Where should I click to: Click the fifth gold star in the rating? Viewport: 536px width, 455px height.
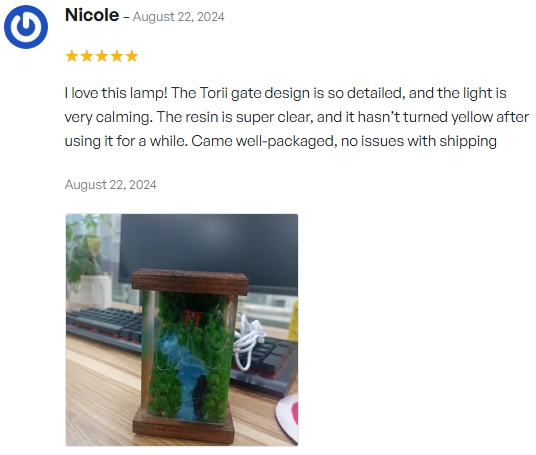pos(132,56)
